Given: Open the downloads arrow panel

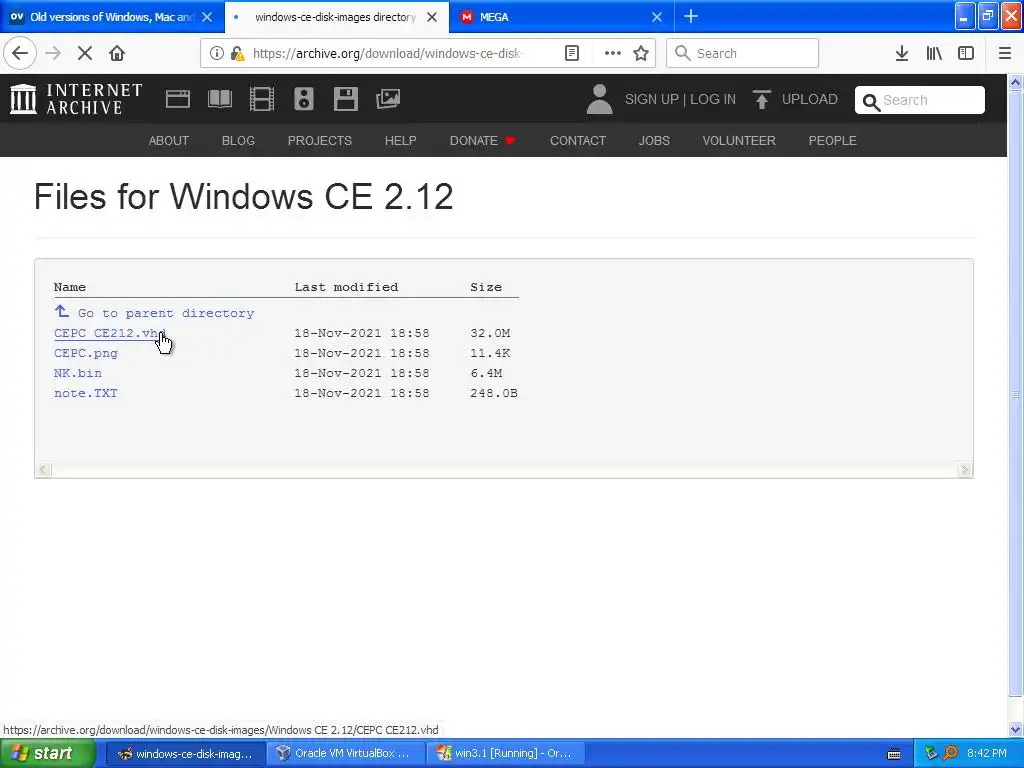Looking at the screenshot, I should pos(902,54).
